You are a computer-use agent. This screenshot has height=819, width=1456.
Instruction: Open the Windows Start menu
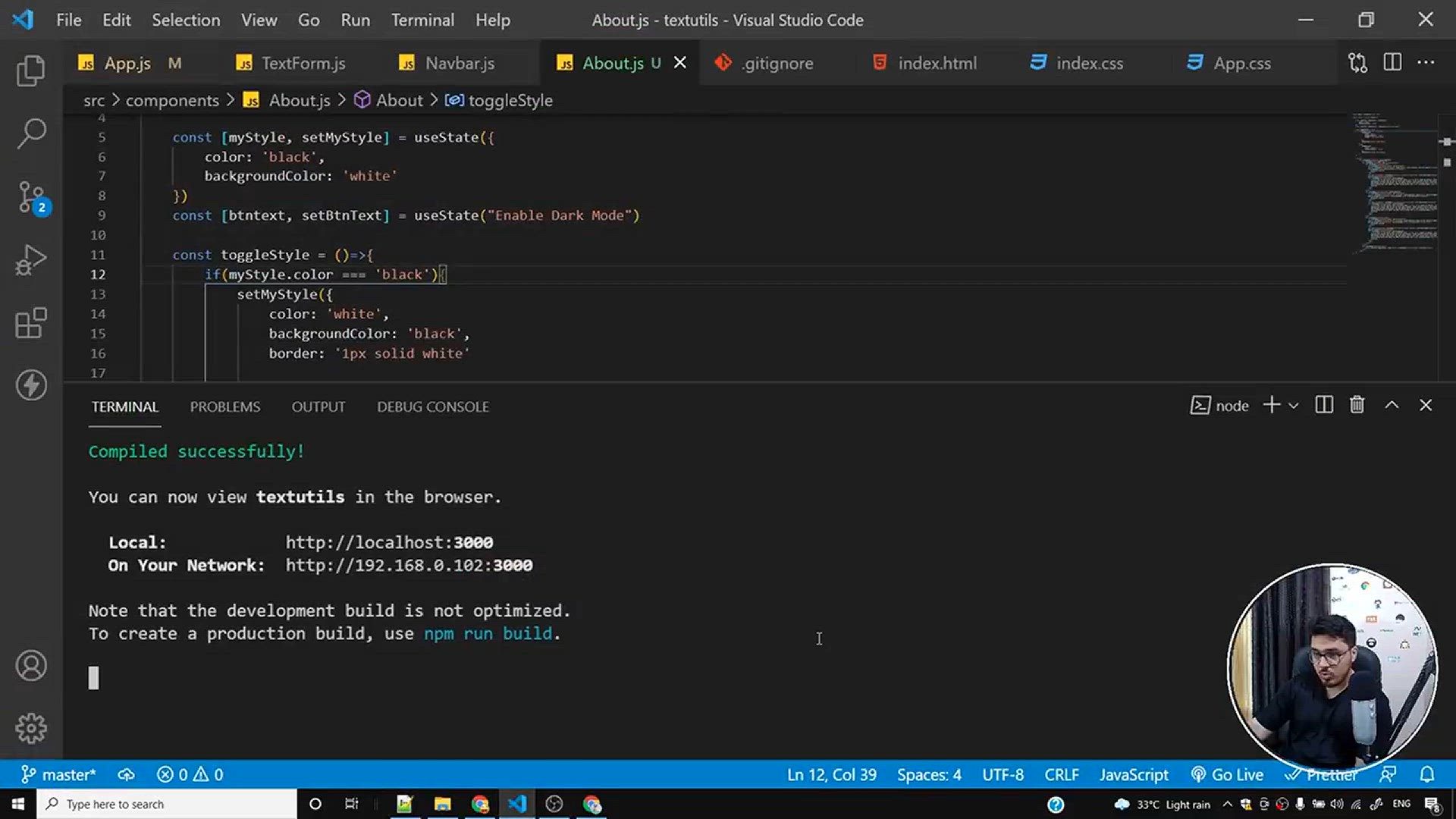(x=18, y=804)
